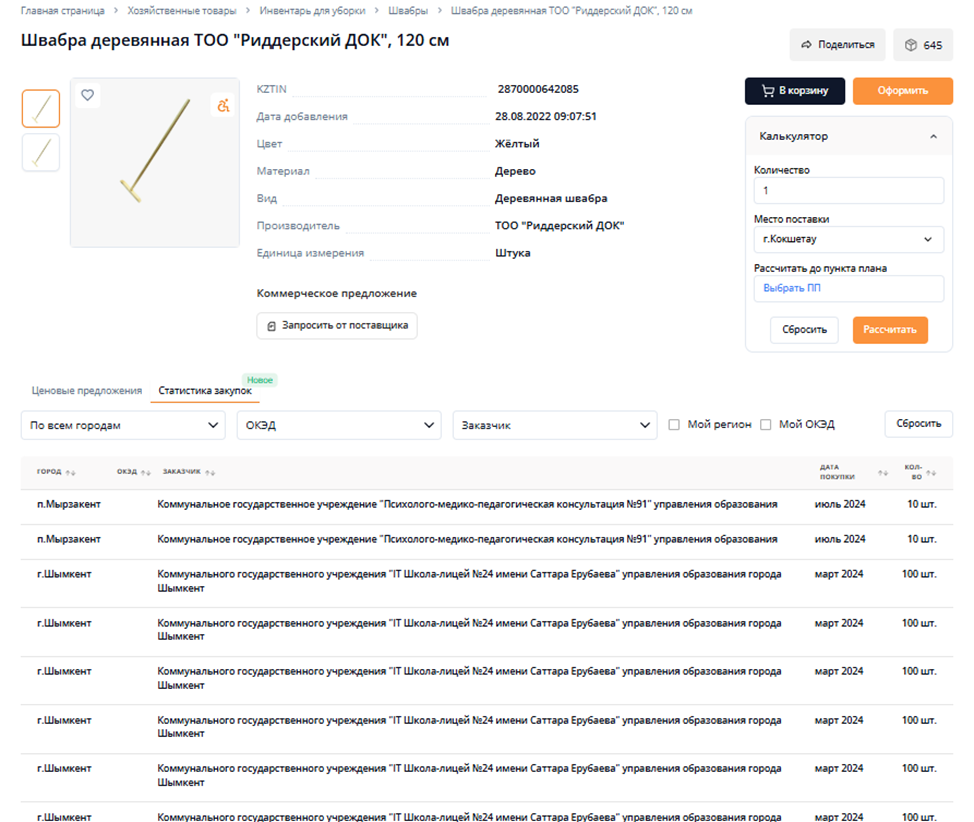Viewport: 974px width, 822px height.
Task: Click the orange accessibility icon on product image
Action: (223, 105)
